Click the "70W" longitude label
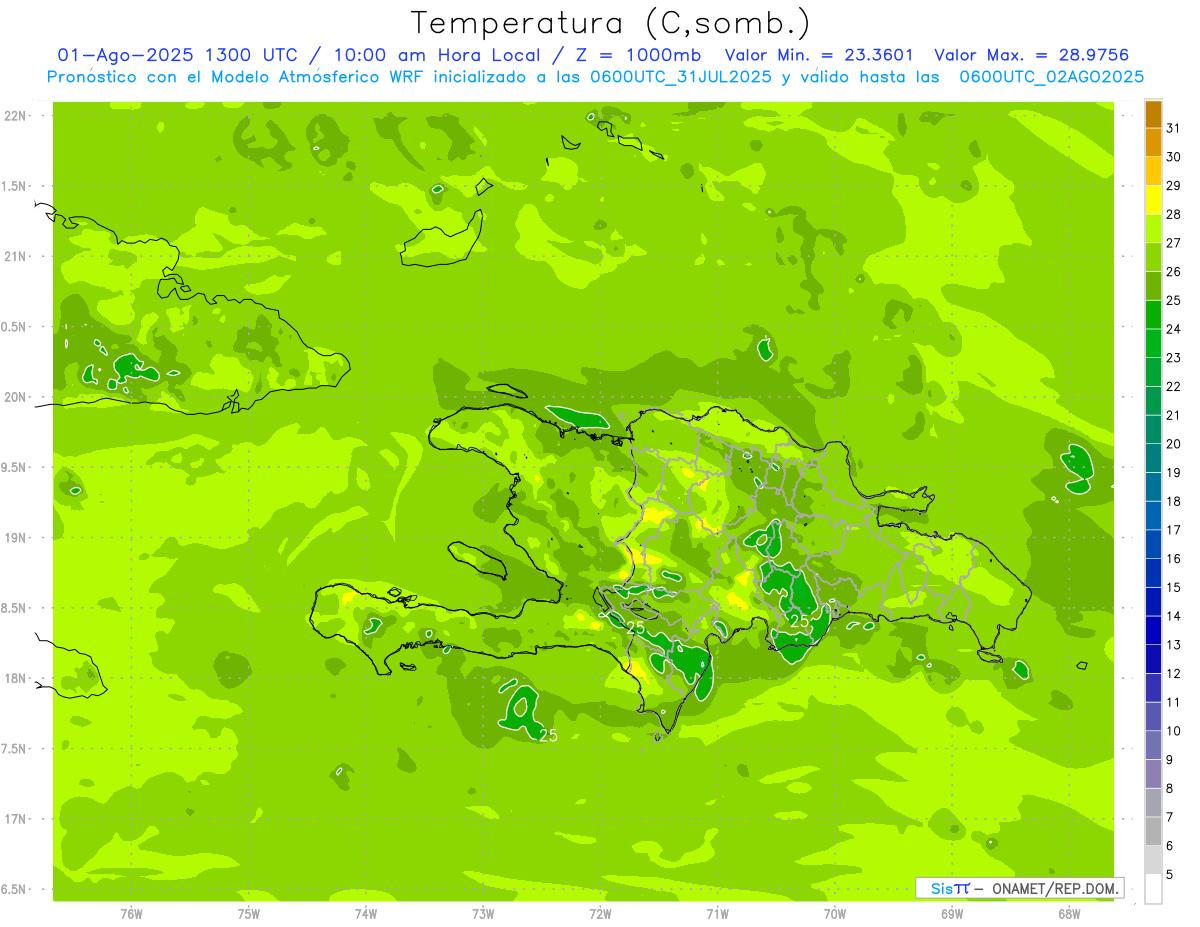 tap(835, 913)
